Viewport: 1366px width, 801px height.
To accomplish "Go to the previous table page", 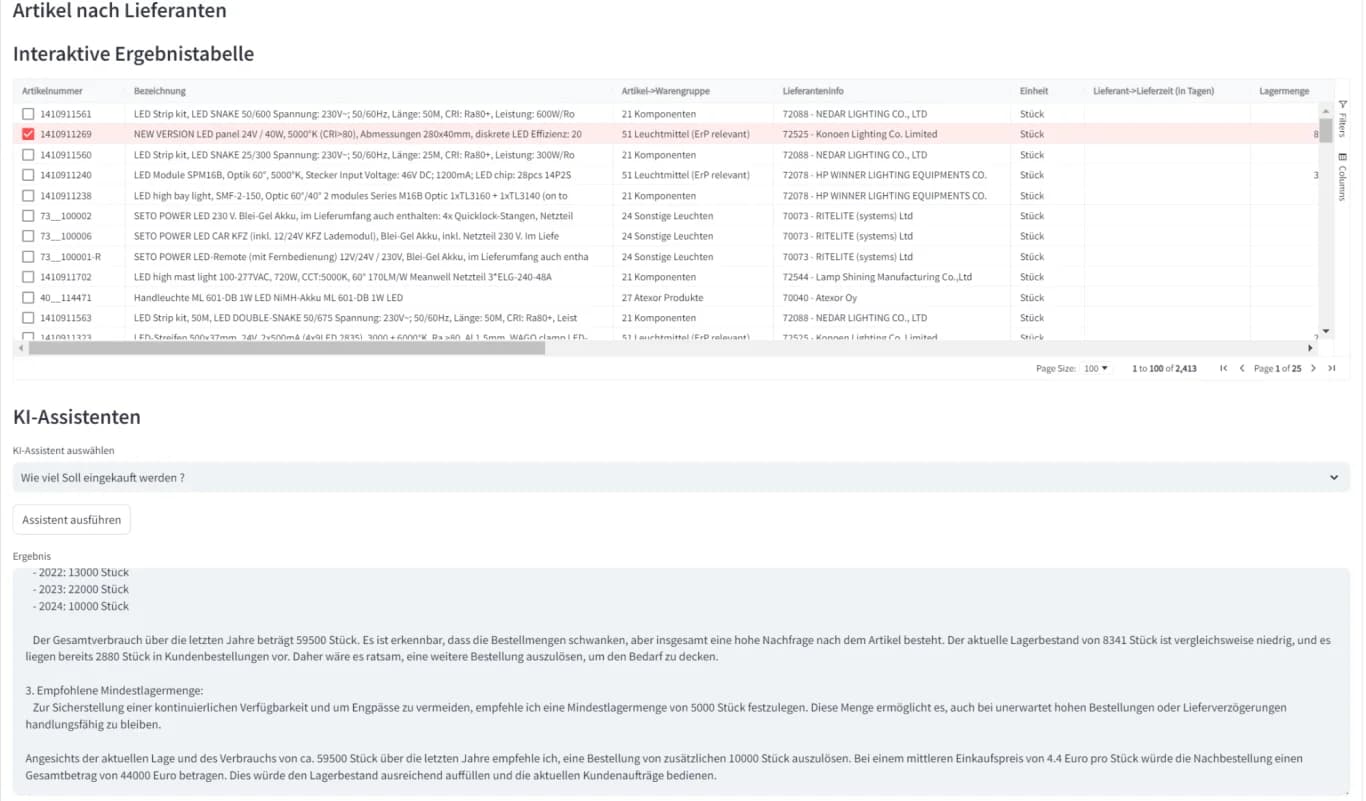I will point(1242,369).
